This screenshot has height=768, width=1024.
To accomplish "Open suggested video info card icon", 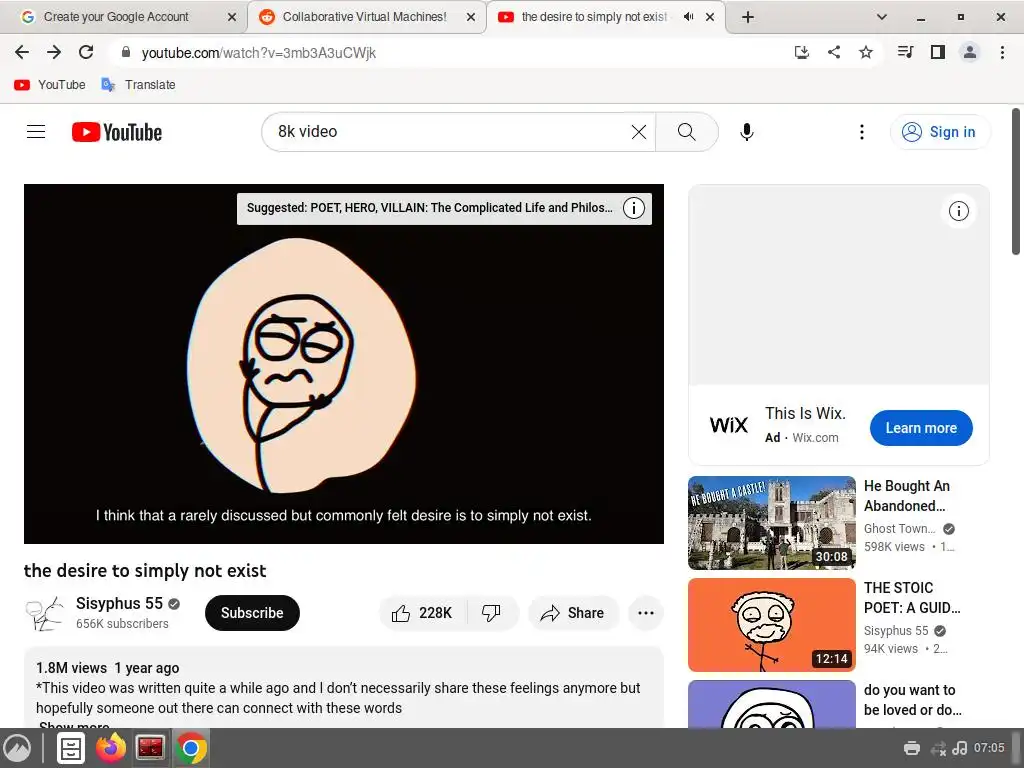I will pyautogui.click(x=633, y=208).
